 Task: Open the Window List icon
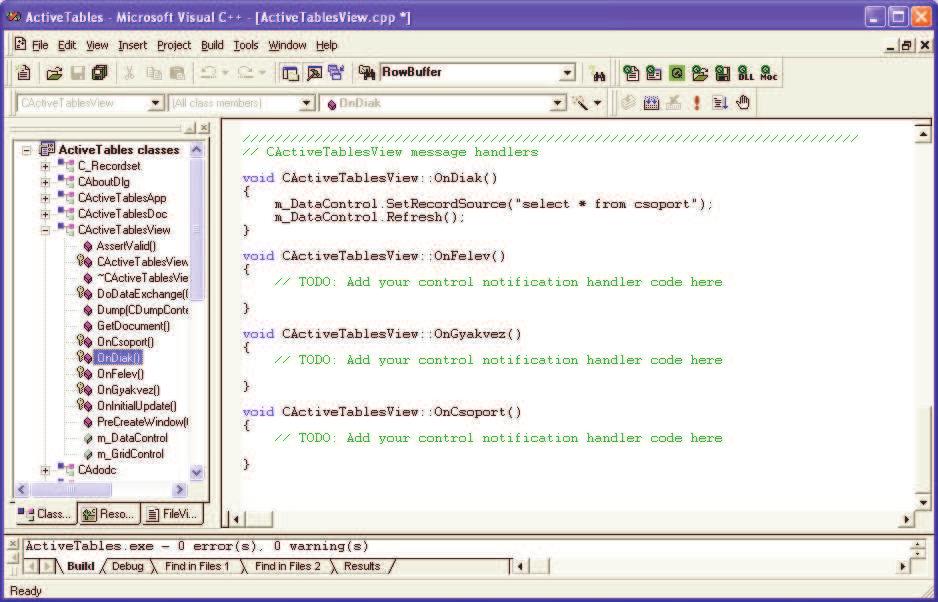pos(337,73)
